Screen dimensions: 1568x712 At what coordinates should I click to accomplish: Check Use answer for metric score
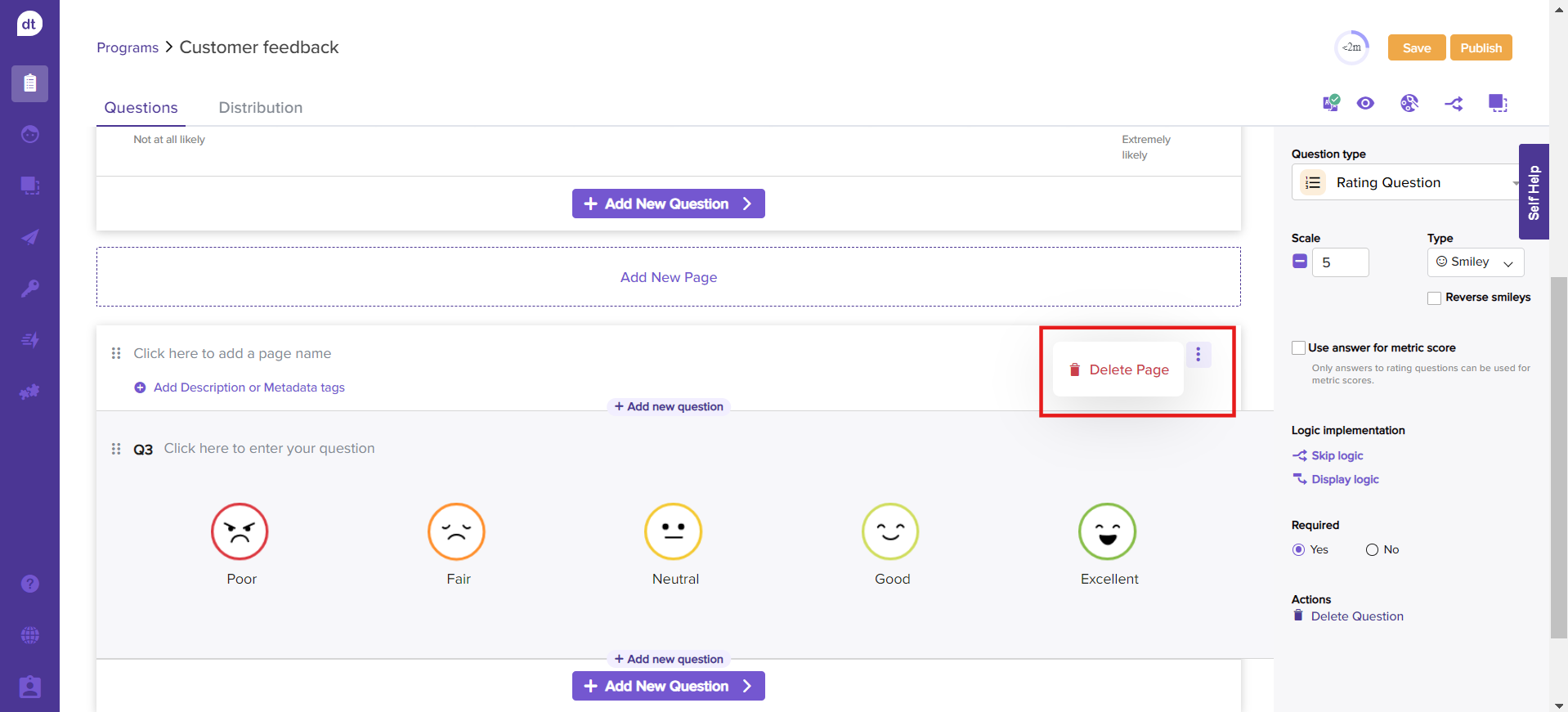tap(1298, 348)
